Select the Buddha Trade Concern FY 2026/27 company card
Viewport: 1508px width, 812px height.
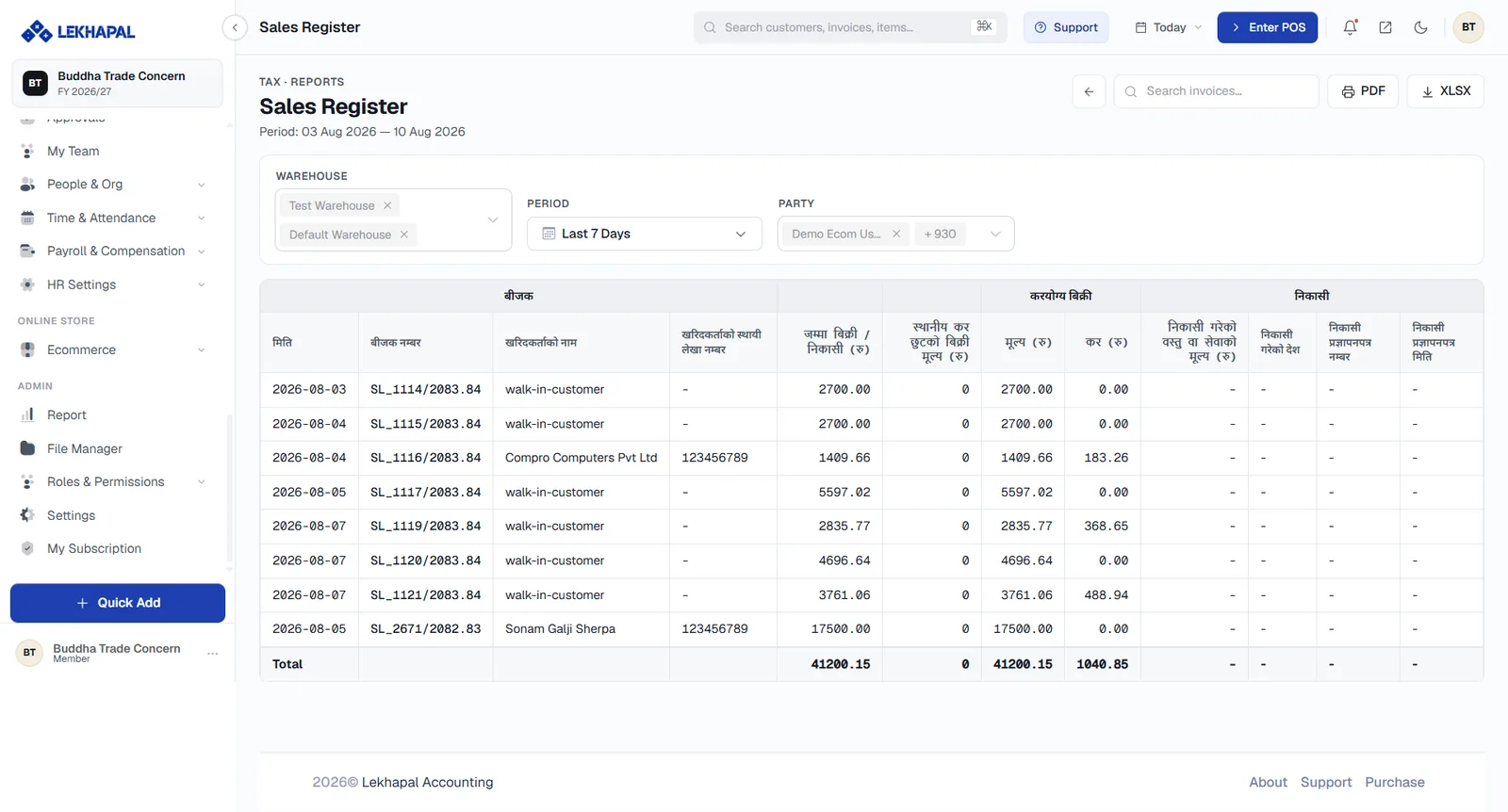click(x=118, y=83)
